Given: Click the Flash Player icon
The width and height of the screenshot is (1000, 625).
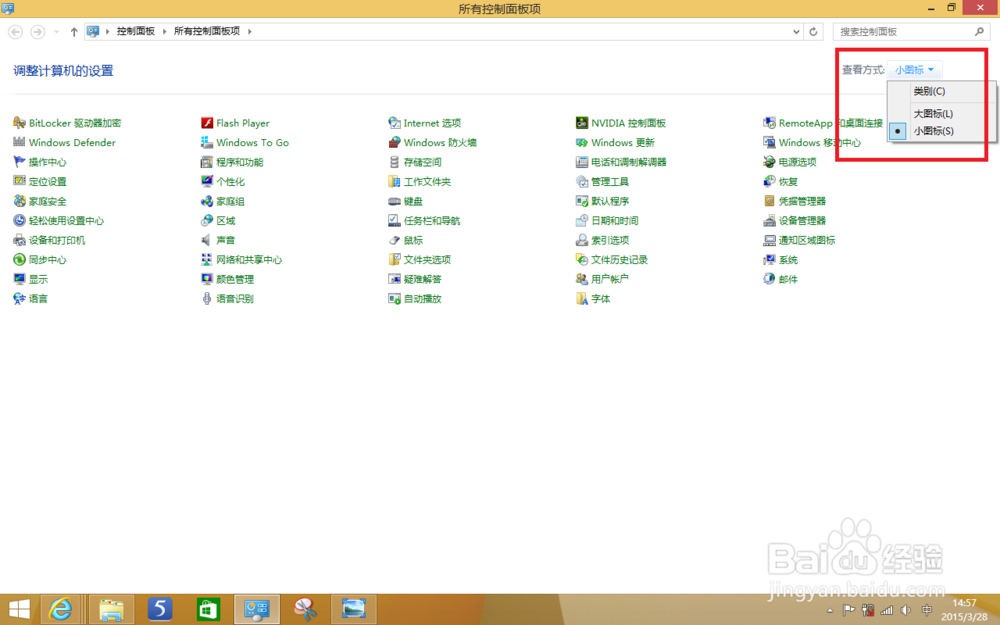Looking at the screenshot, I should click(x=207, y=123).
